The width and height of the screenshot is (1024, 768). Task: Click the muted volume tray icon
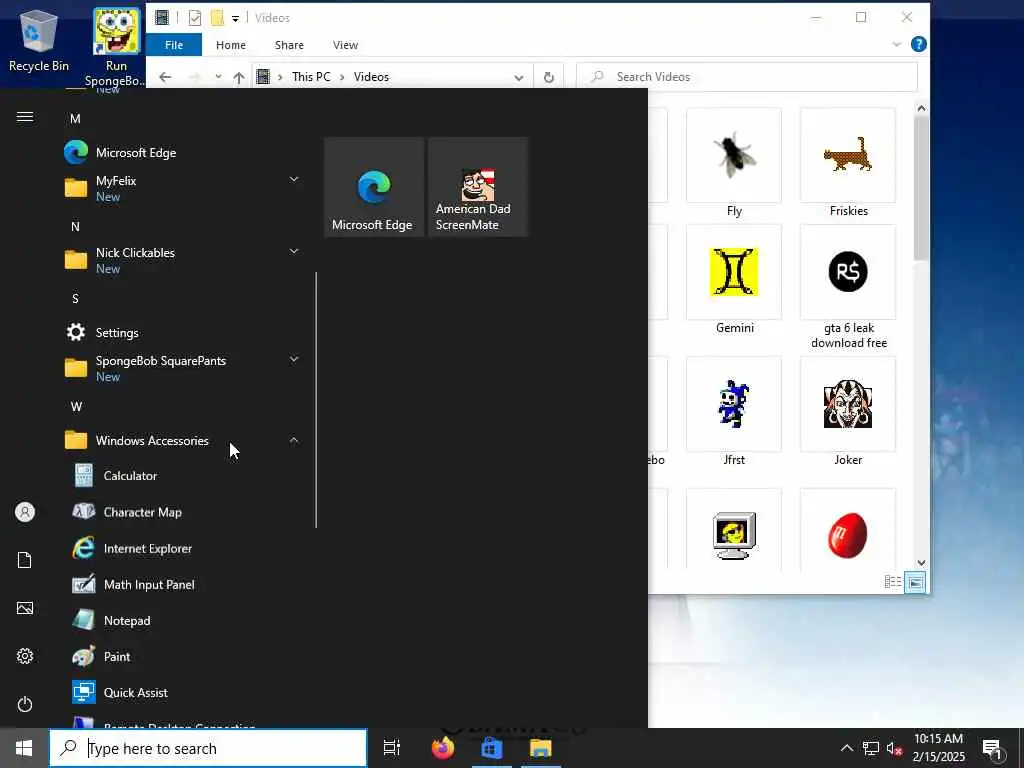895,749
